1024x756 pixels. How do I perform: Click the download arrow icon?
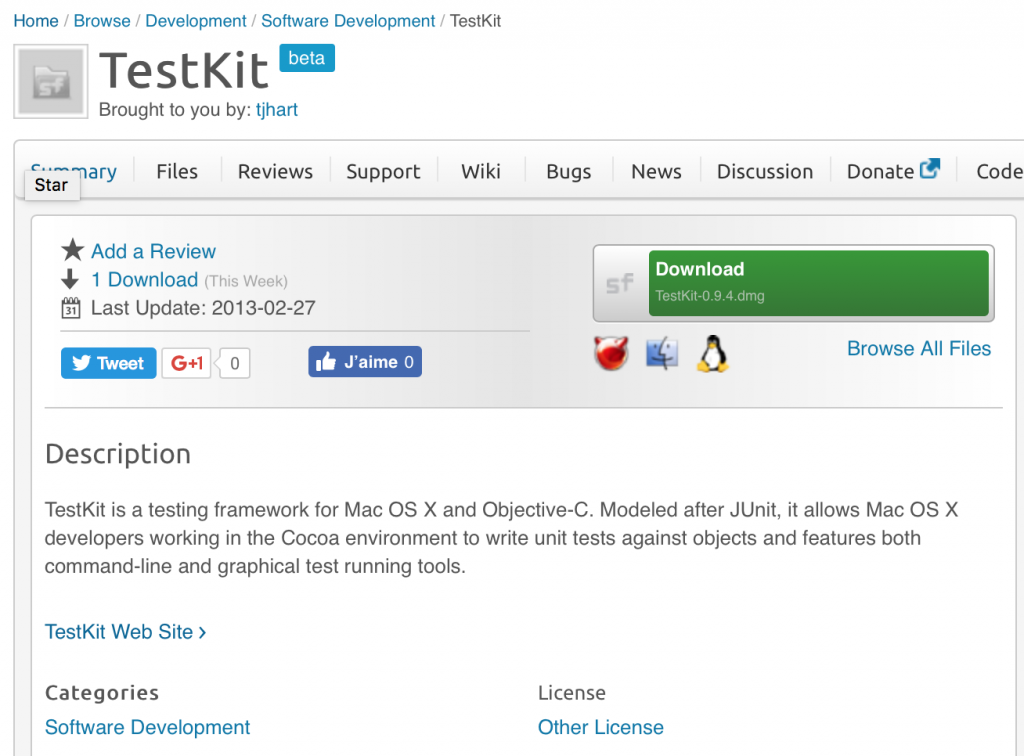(70, 279)
